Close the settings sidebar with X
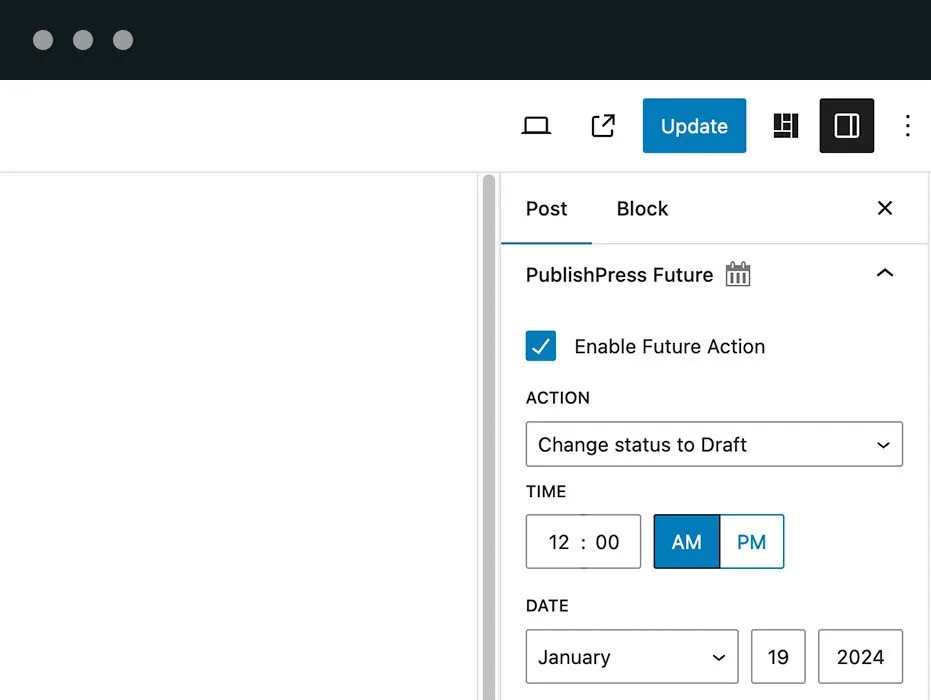 [885, 208]
